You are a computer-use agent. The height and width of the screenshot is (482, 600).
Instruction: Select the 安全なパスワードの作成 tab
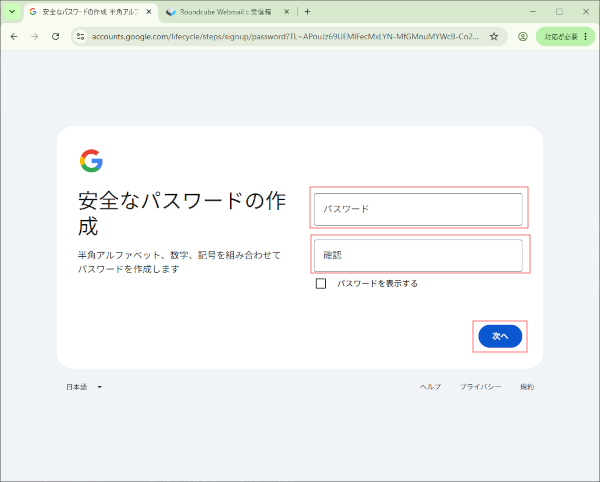click(91, 12)
